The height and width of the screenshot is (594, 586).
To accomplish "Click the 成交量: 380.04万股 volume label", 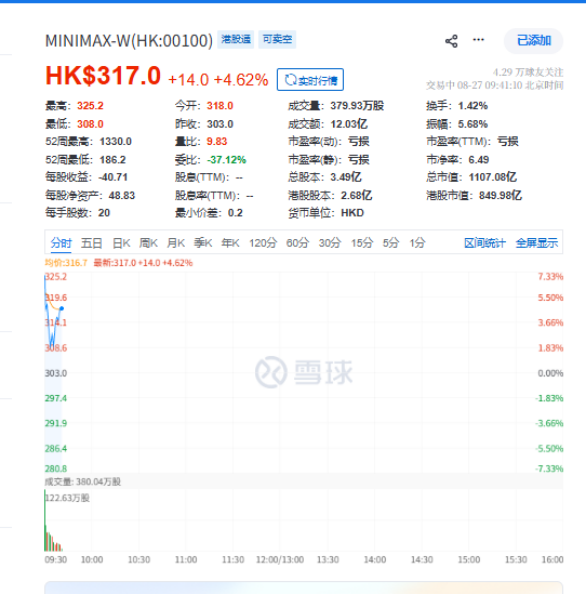I will 83,482.
